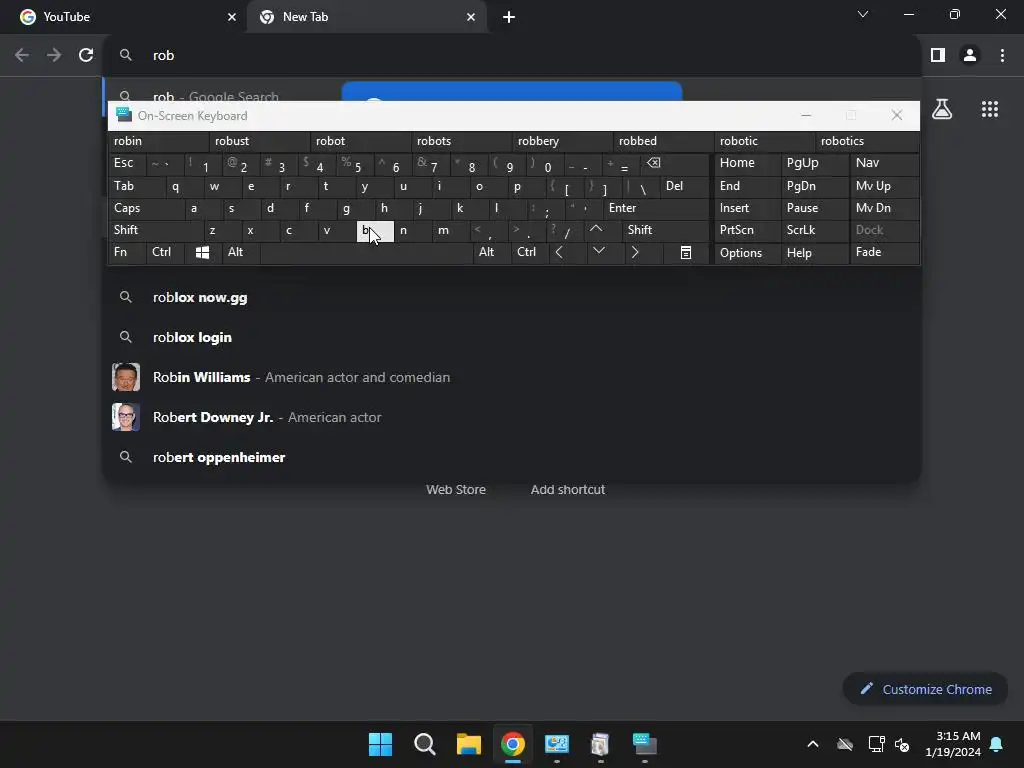Open Windows Start menu

(x=380, y=744)
